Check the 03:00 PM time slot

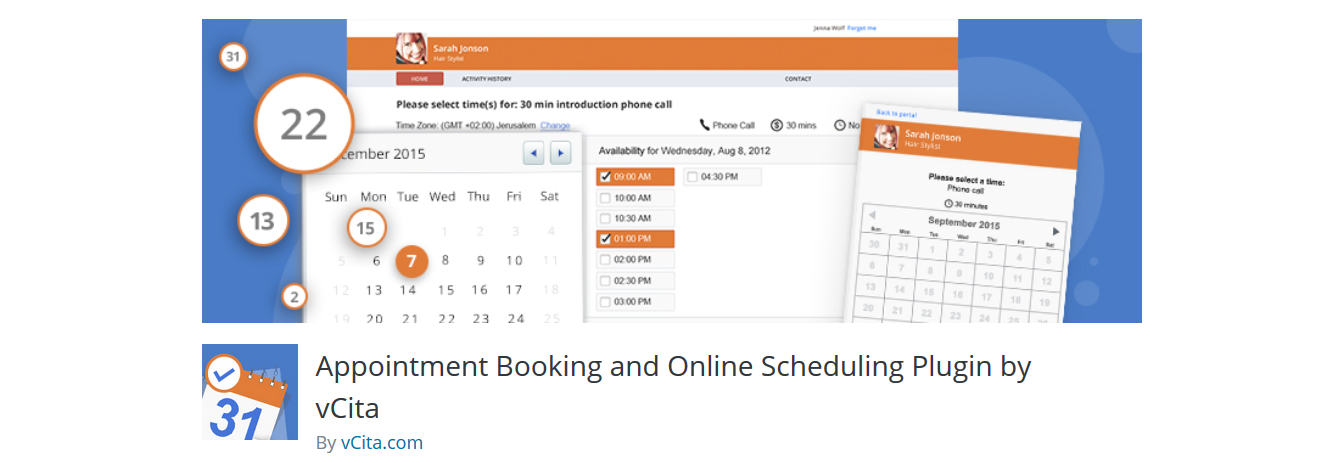click(x=604, y=302)
